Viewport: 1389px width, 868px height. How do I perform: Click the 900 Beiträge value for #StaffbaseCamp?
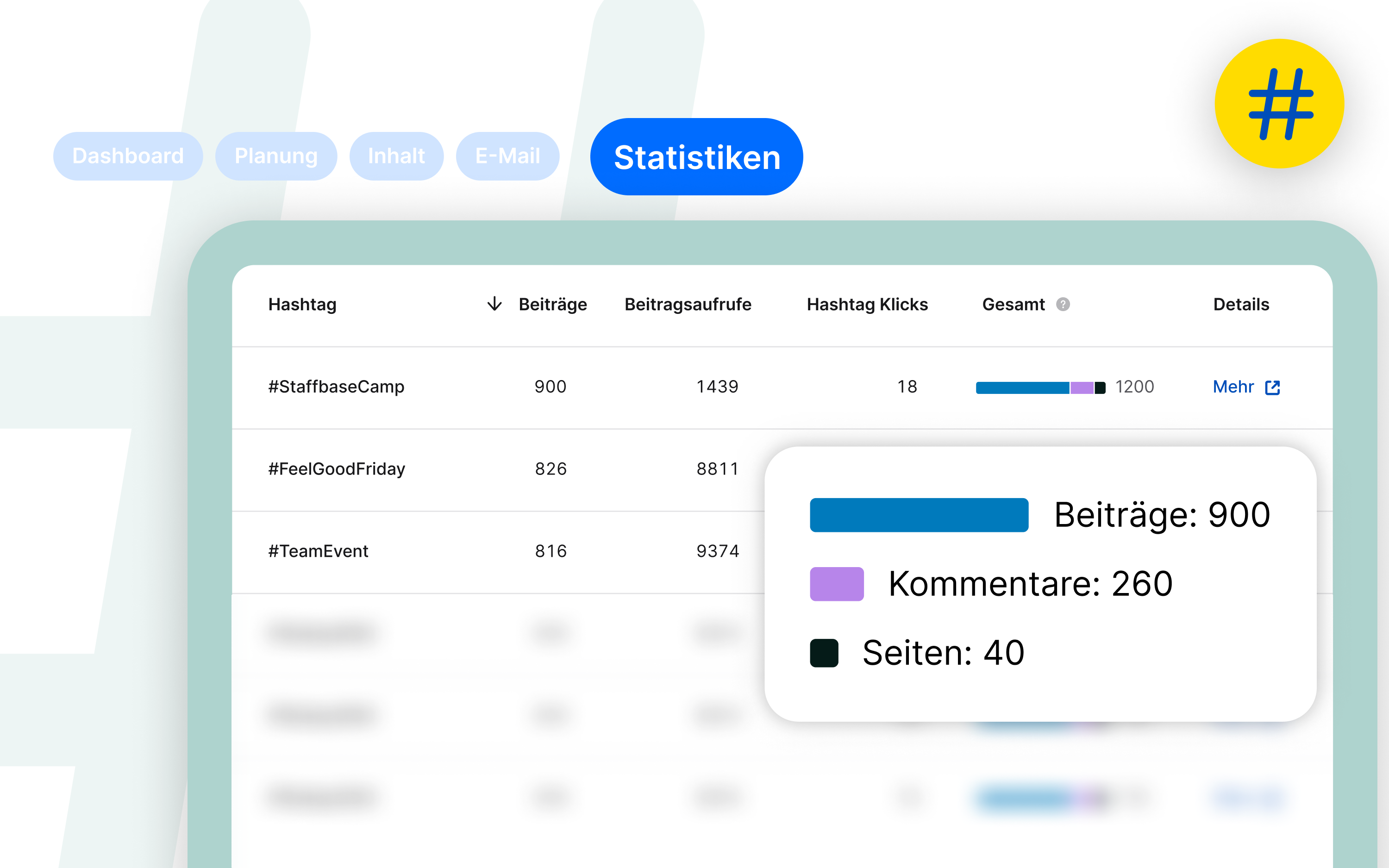(x=551, y=387)
